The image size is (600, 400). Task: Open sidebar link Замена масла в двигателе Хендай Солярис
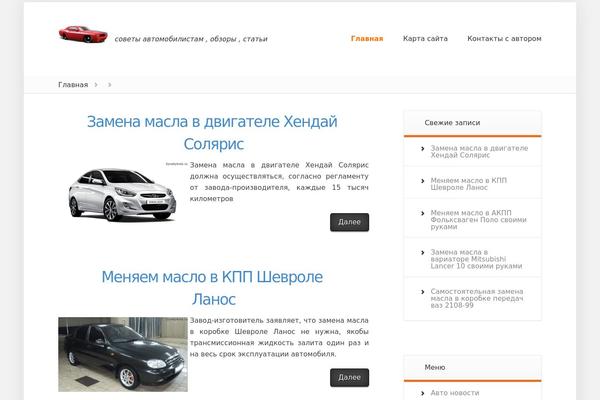pyautogui.click(x=479, y=152)
